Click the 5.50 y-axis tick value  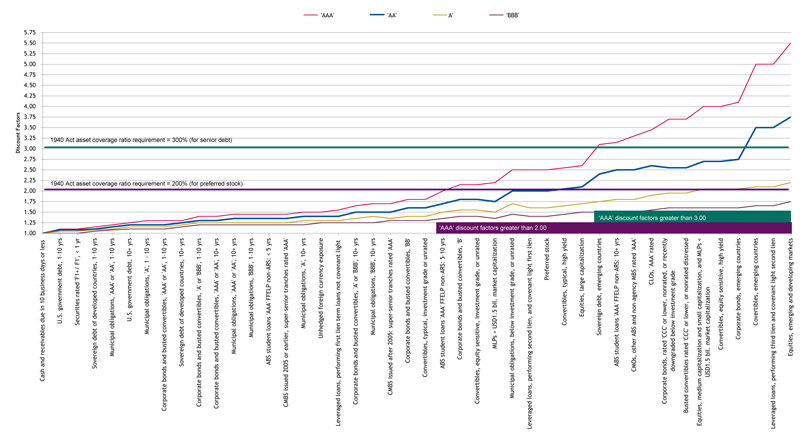click(29, 43)
